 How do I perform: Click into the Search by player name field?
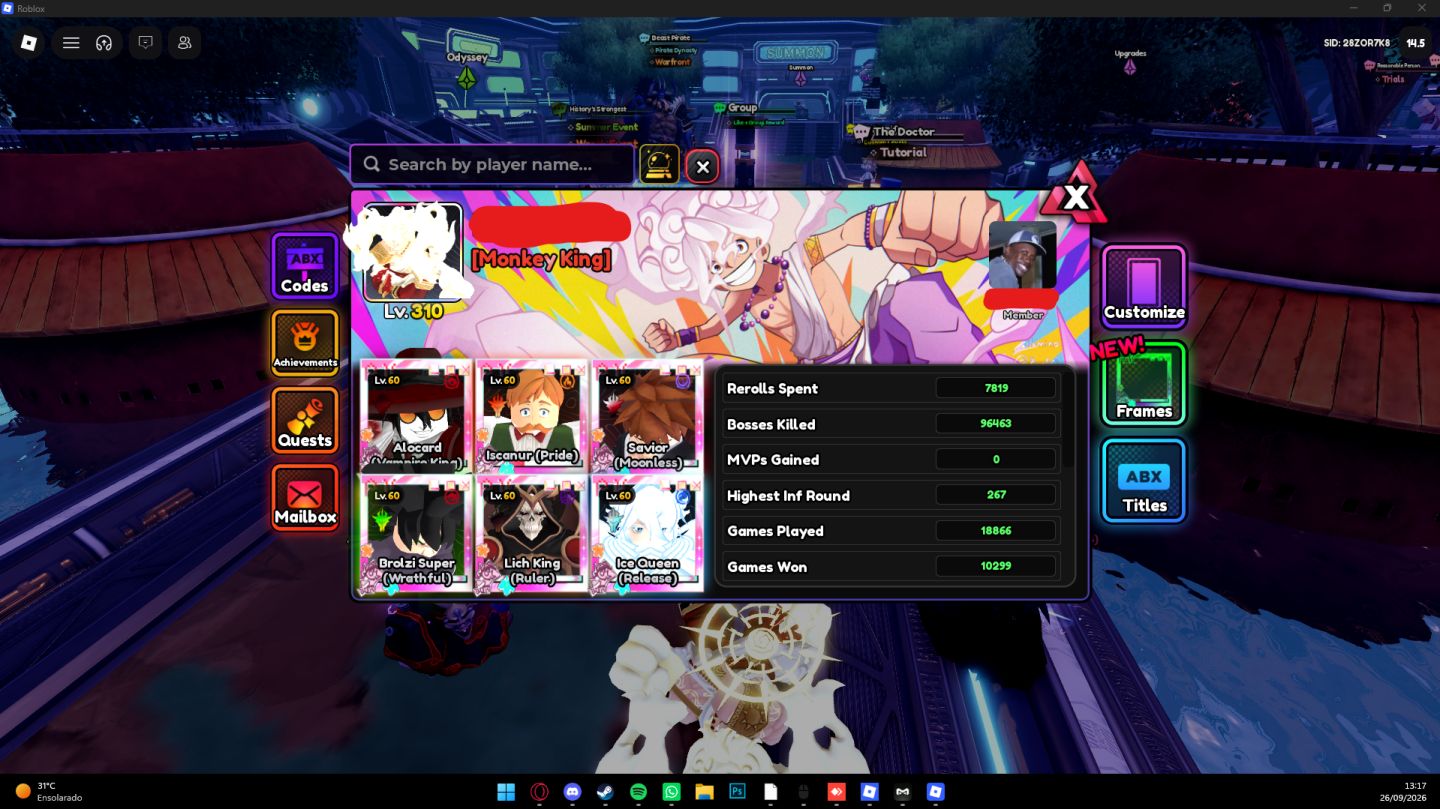point(492,165)
